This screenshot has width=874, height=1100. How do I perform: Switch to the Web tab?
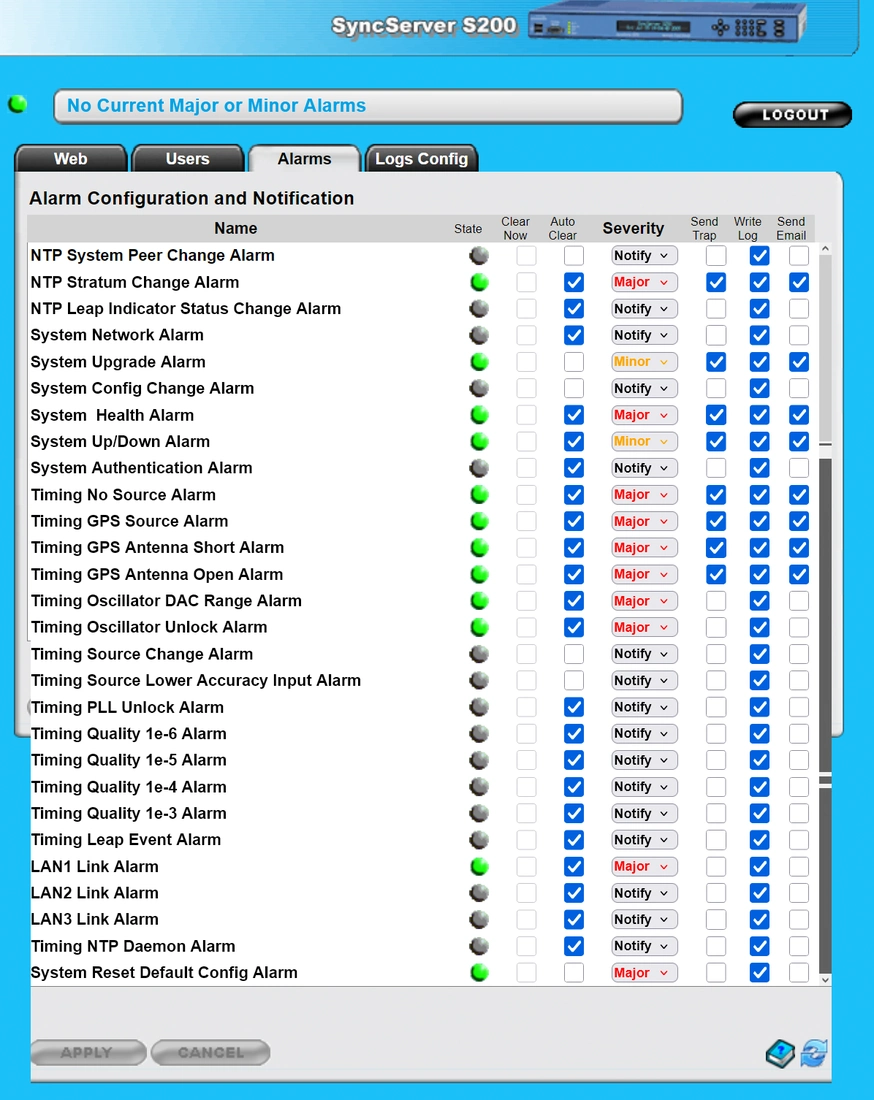[71, 159]
